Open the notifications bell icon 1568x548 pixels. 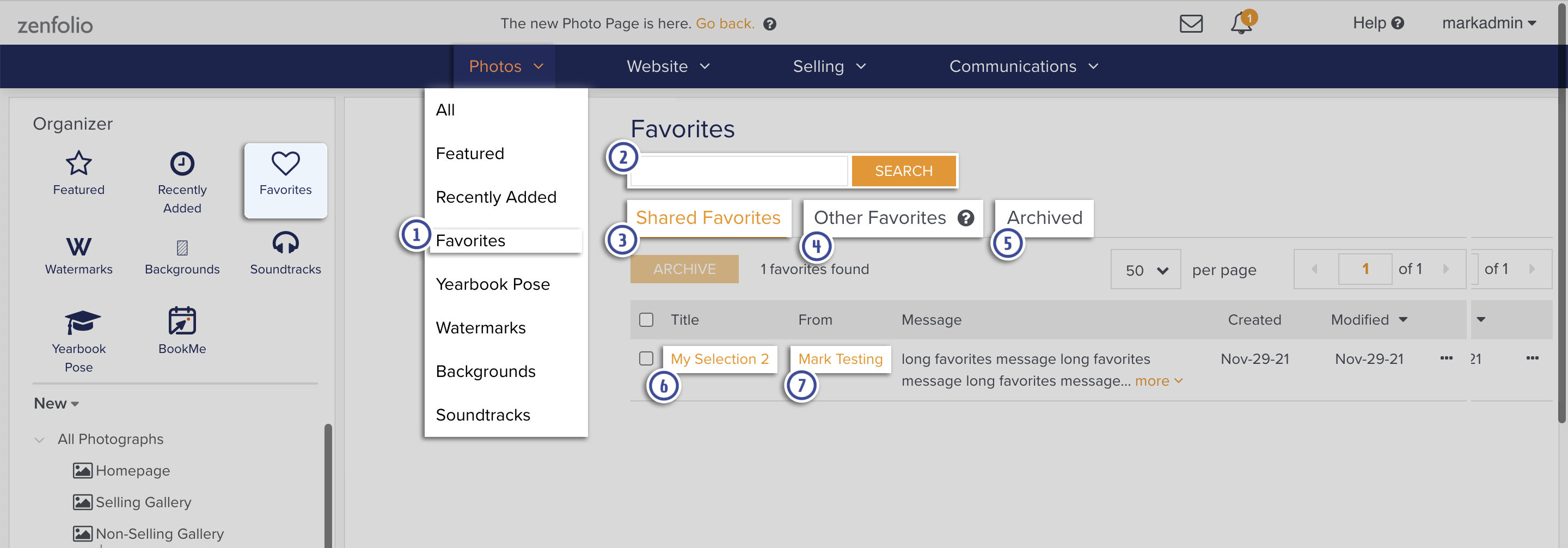point(1241,24)
